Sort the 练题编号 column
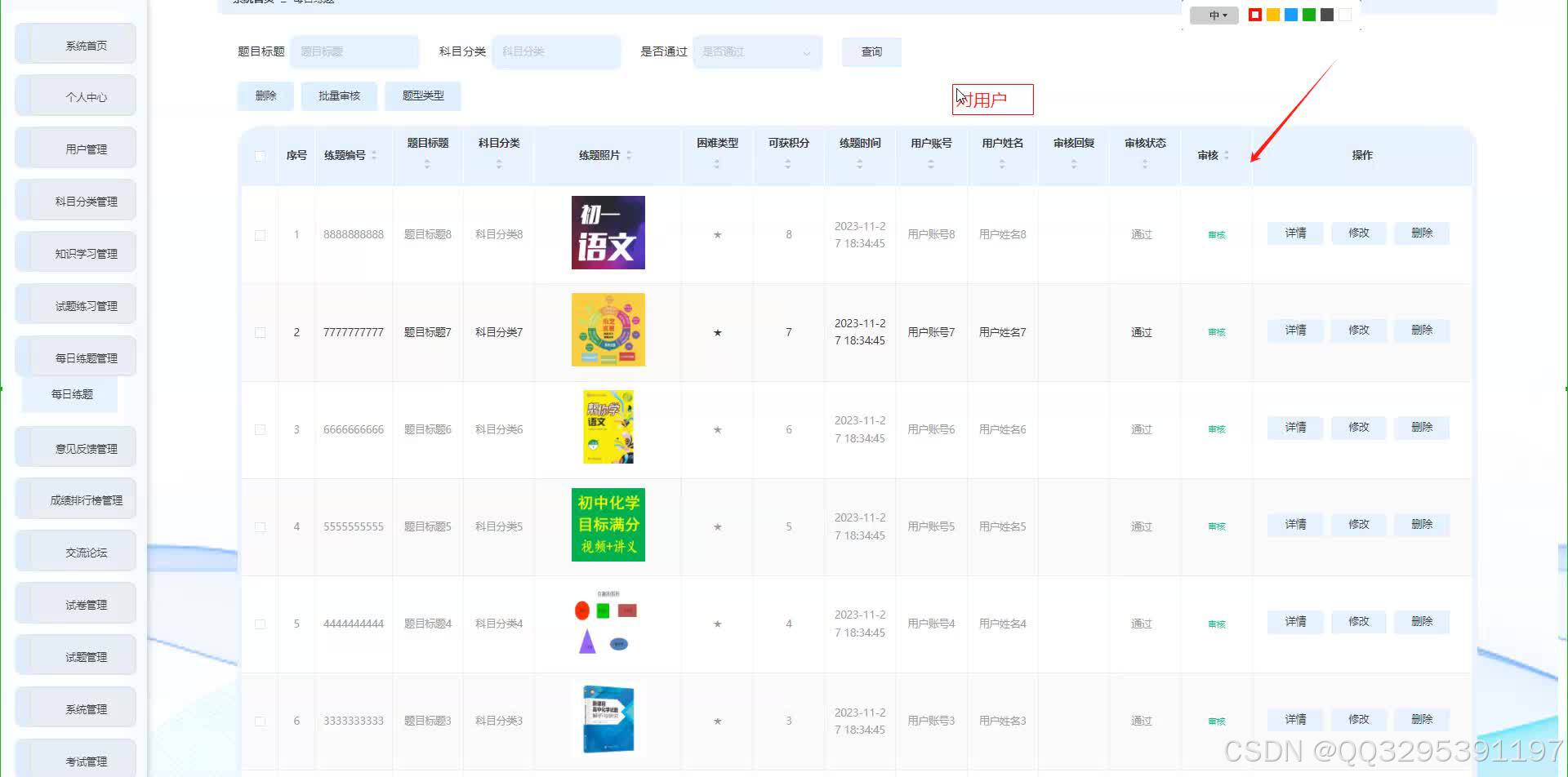1568x777 pixels. click(374, 156)
